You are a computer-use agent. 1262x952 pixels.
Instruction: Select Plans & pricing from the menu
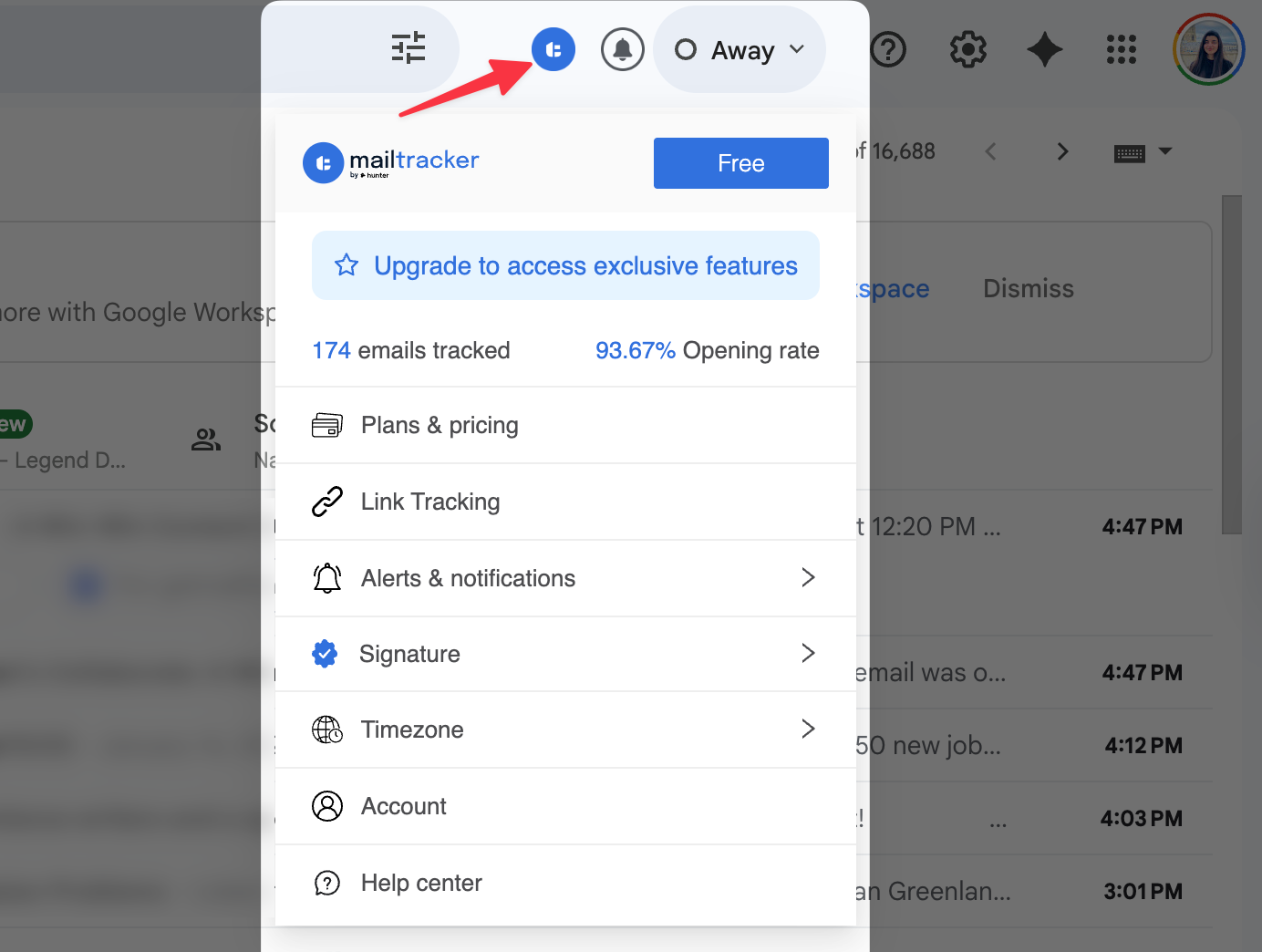[x=440, y=425]
